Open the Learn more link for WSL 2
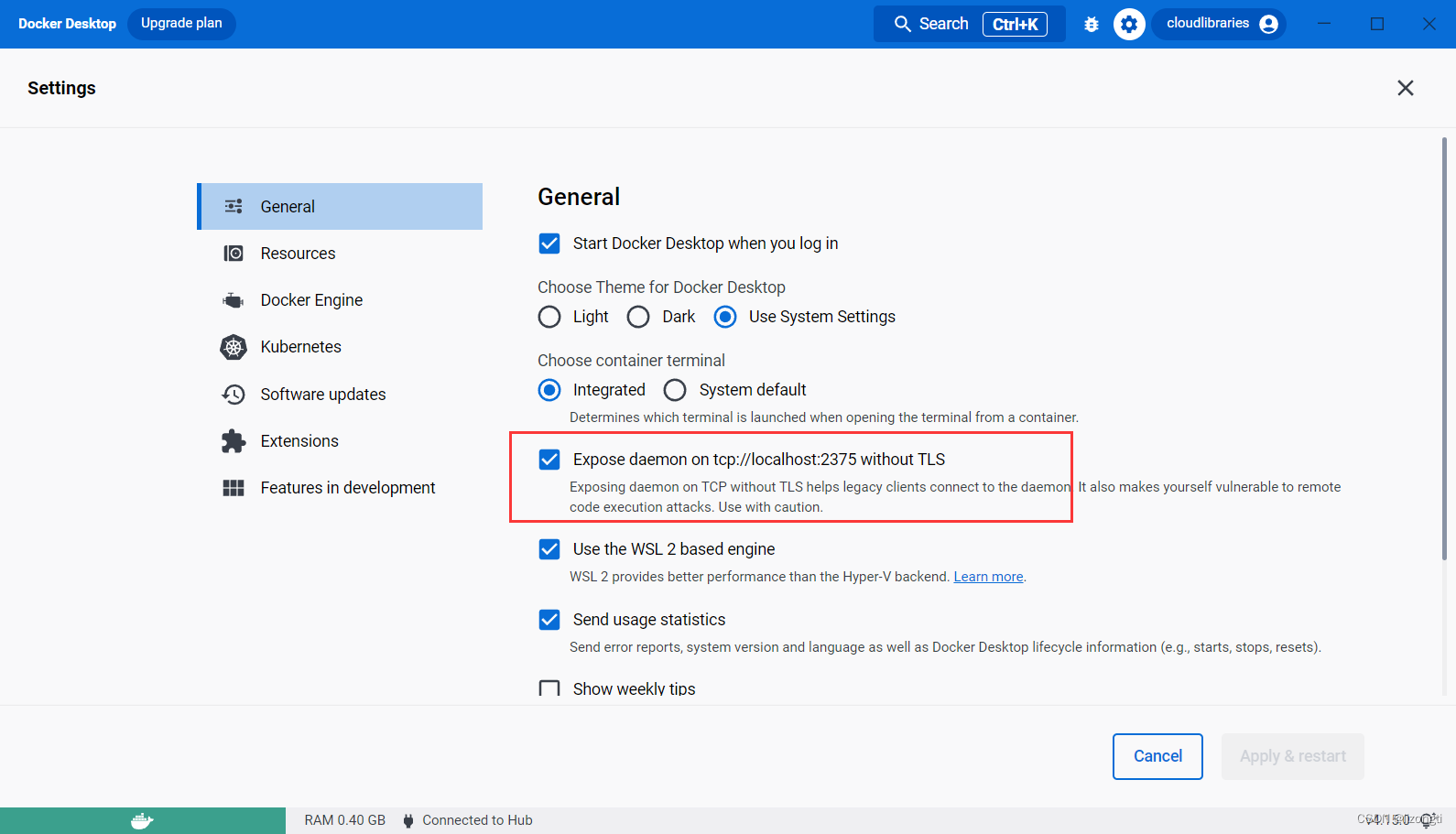This screenshot has height=834, width=1456. 988,577
